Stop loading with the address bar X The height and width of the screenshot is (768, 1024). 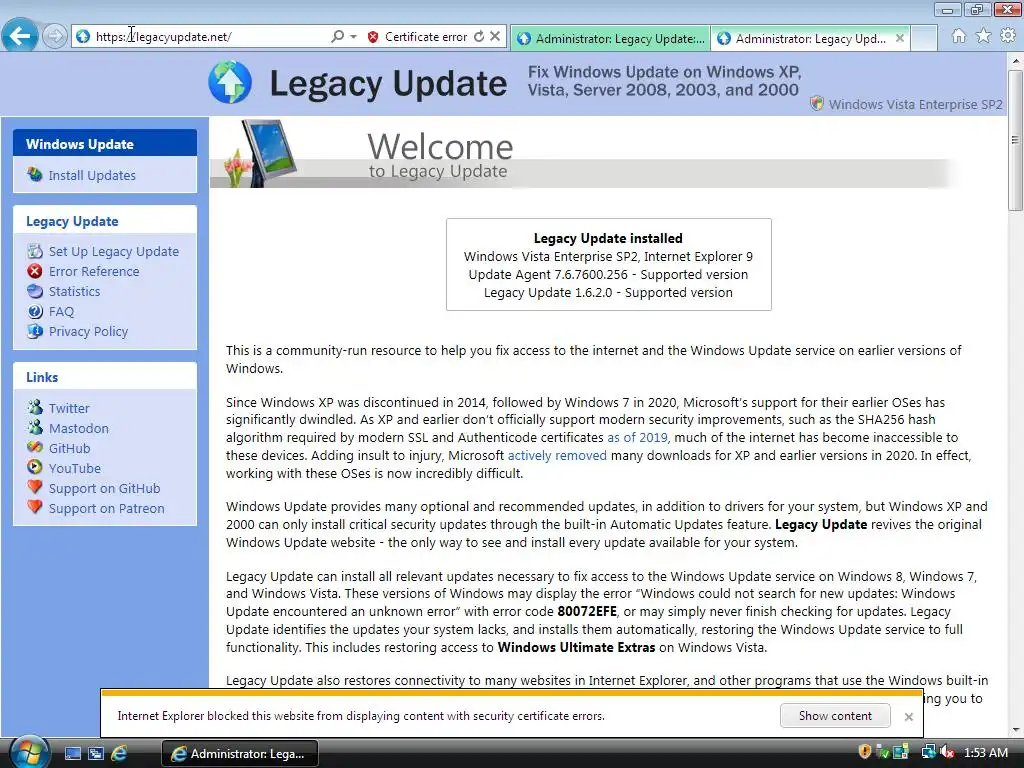pos(495,37)
